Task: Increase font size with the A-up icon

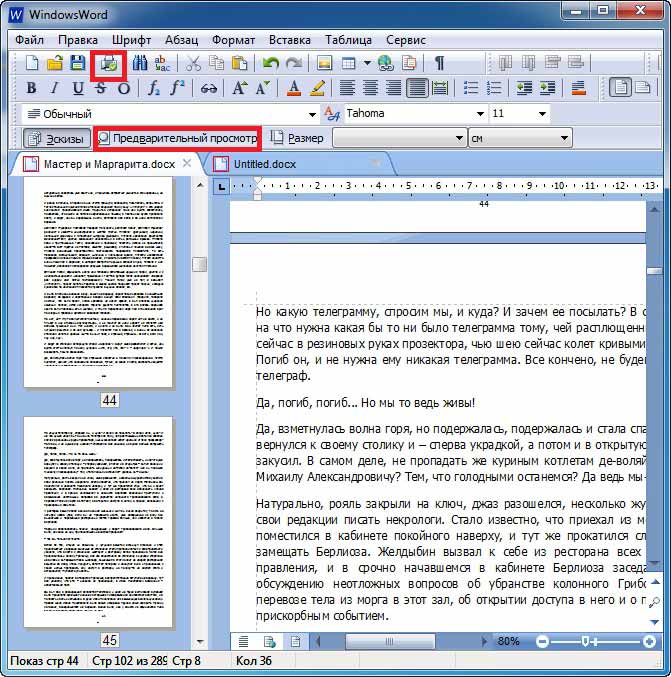Action: coord(240,88)
